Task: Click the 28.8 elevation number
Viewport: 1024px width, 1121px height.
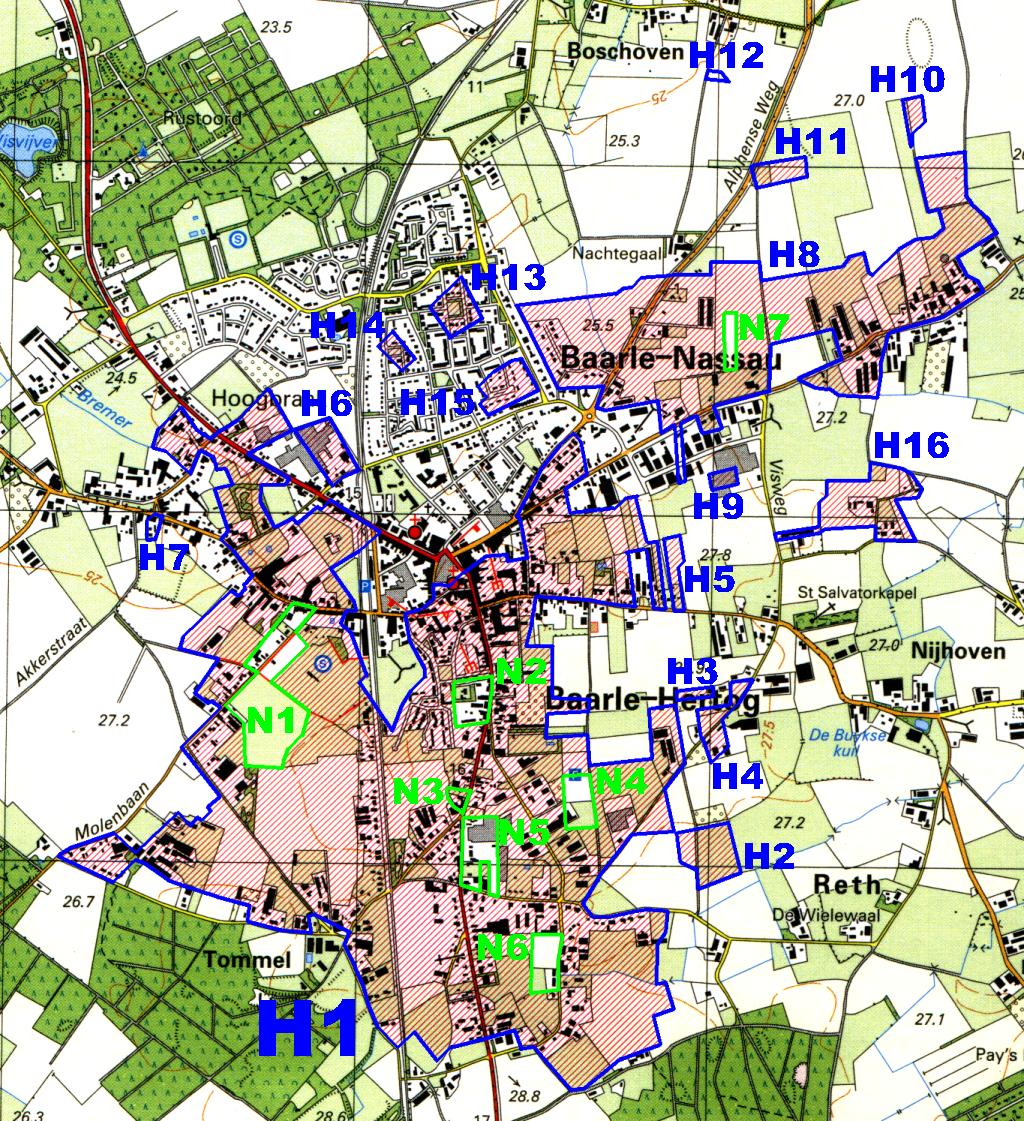Action: (524, 1095)
